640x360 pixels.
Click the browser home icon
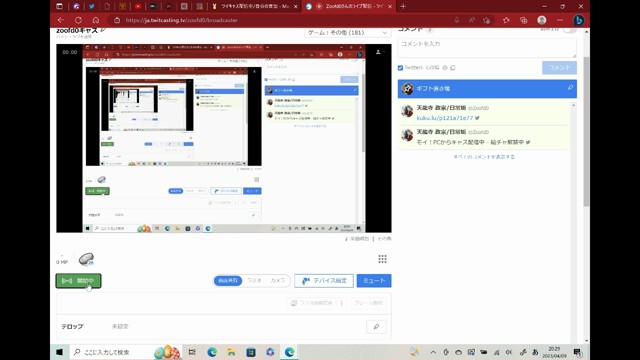pyautogui.click(x=96, y=20)
